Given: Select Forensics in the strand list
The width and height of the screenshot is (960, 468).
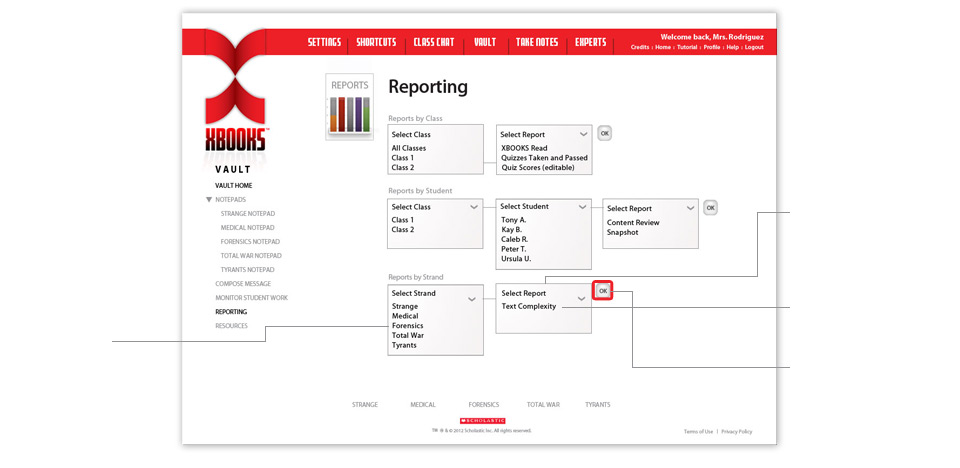Looking at the screenshot, I should [407, 326].
